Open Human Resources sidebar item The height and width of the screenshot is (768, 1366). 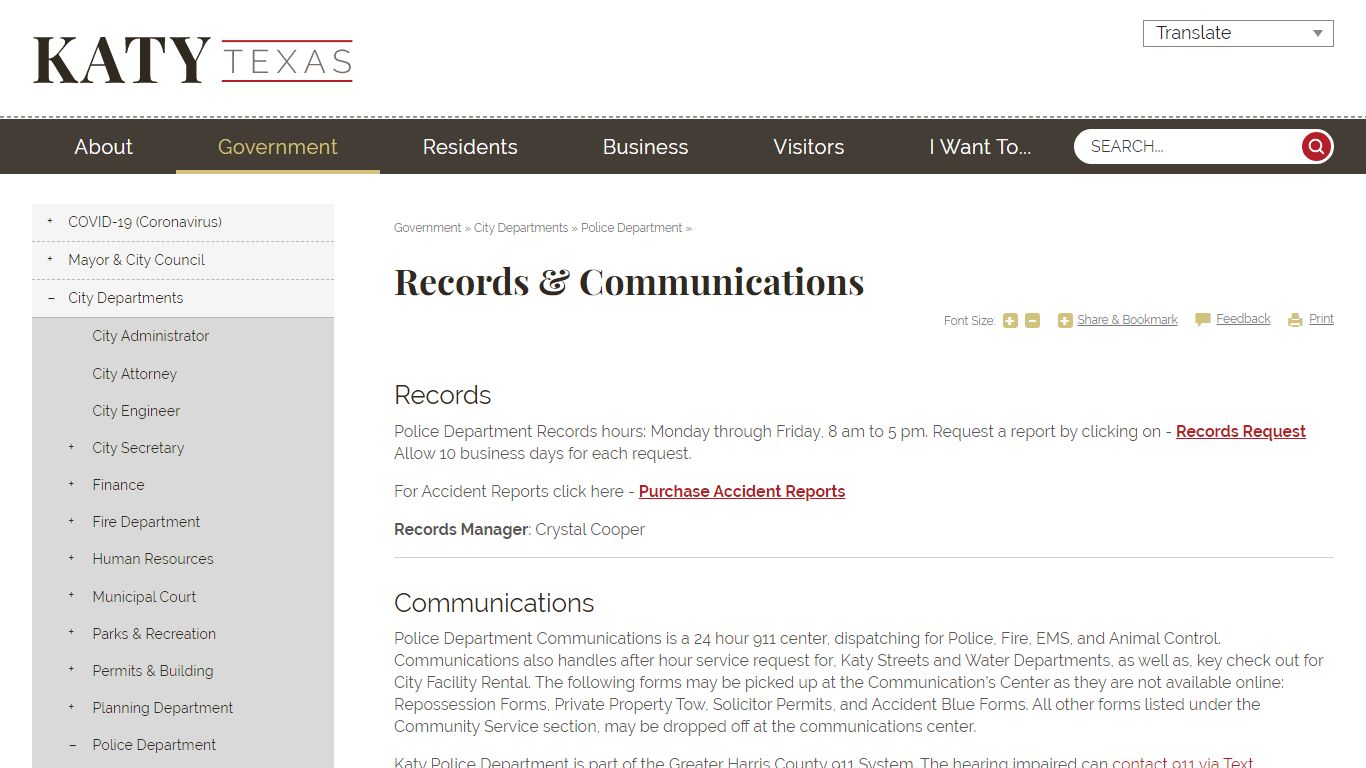(x=153, y=559)
